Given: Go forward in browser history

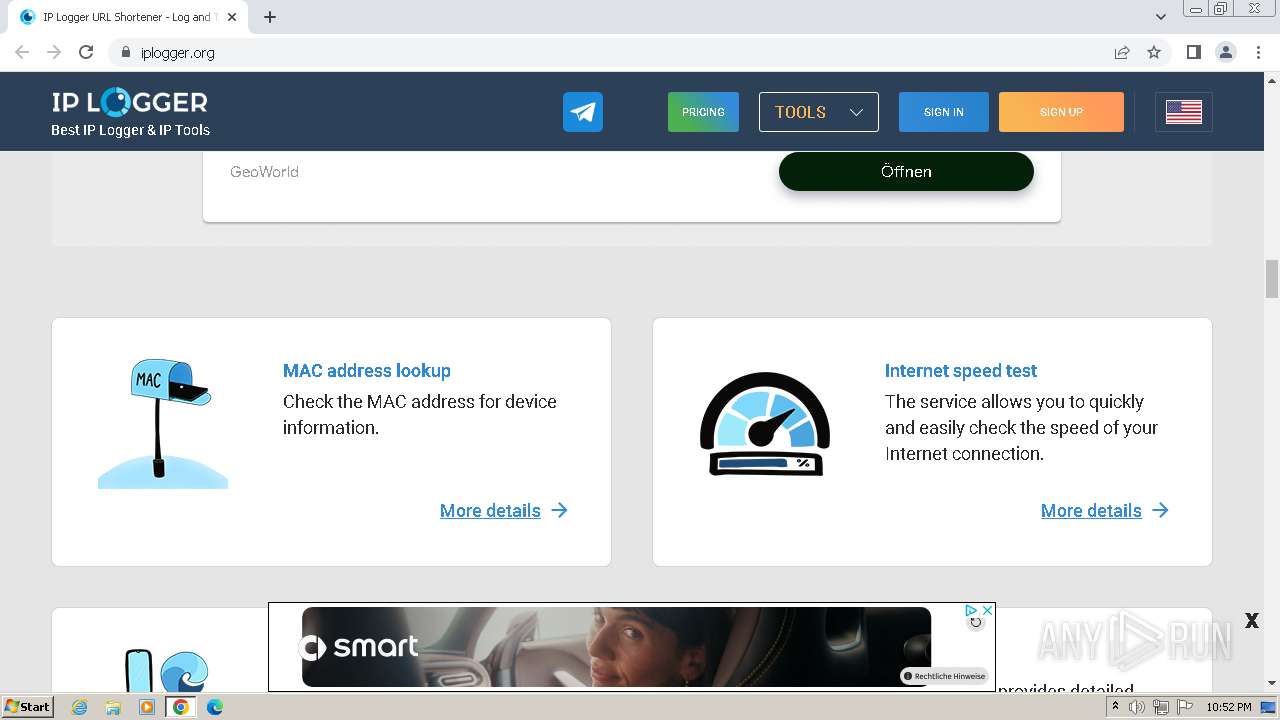Looking at the screenshot, I should click(54, 52).
